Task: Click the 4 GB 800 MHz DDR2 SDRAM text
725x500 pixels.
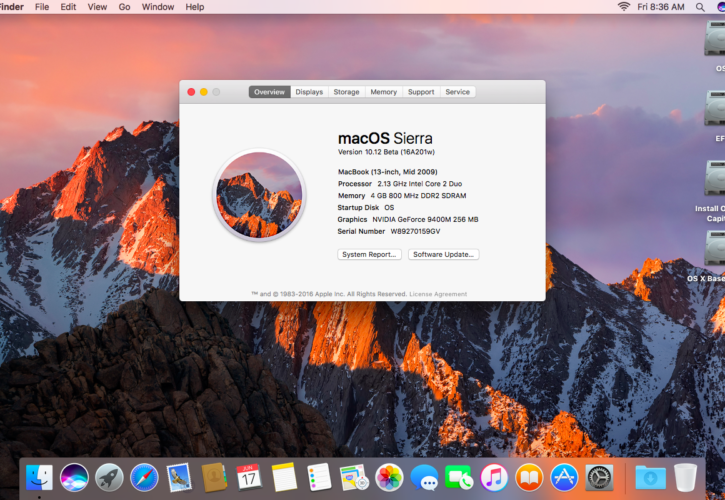Action: point(418,196)
